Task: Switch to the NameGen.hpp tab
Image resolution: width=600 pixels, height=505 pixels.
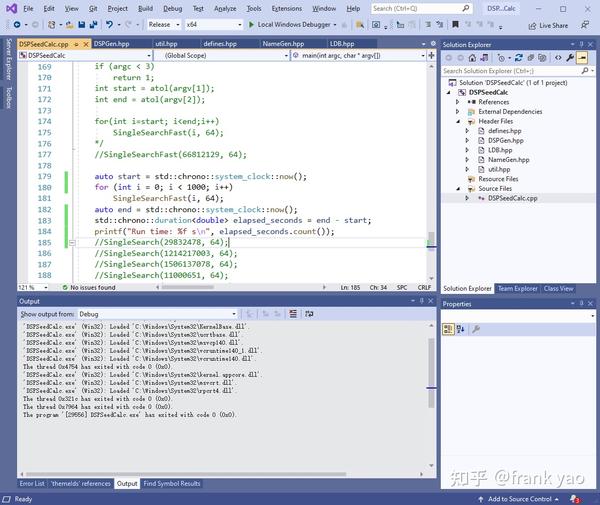Action: pyautogui.click(x=285, y=44)
